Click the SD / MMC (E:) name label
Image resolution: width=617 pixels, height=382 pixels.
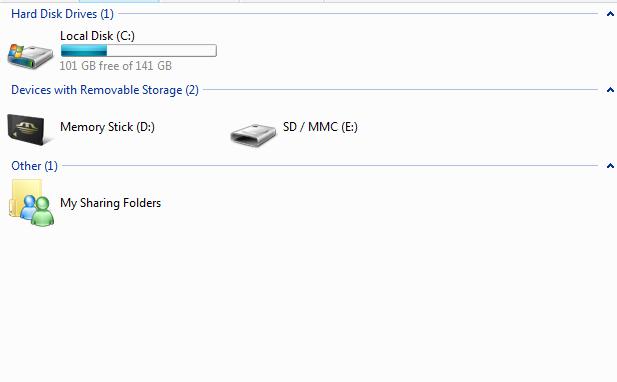coord(320,127)
